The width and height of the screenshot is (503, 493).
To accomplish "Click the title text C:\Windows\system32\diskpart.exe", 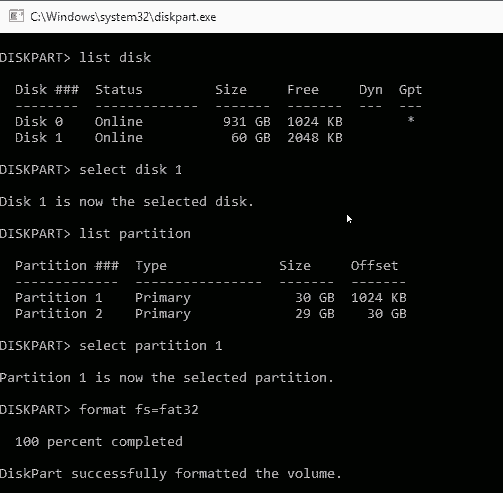I will click(123, 17).
